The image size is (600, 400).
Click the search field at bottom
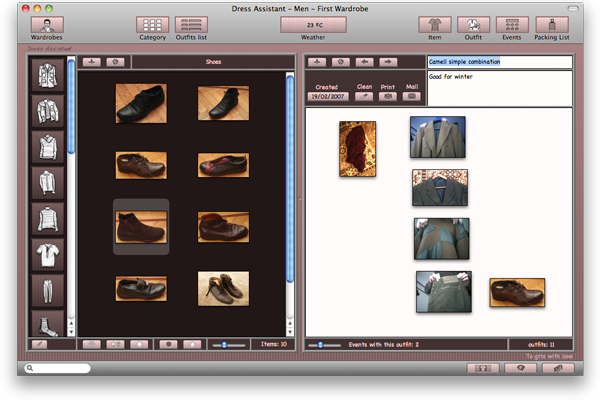[x=60, y=369]
